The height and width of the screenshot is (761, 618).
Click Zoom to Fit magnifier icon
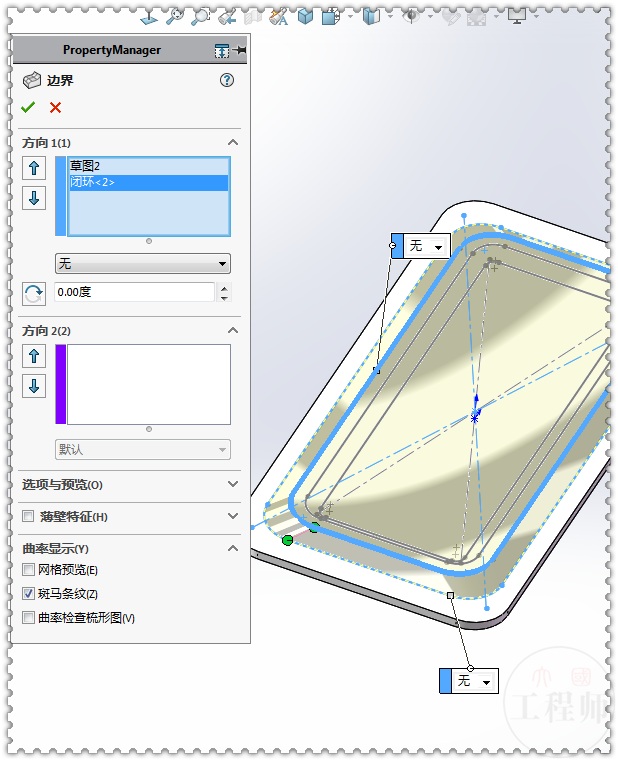[x=175, y=17]
